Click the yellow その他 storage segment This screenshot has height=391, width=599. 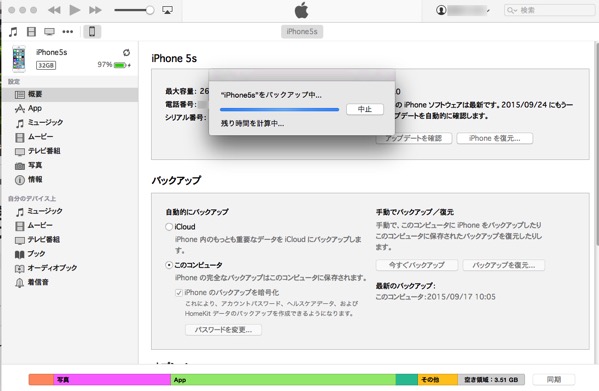pos(438,380)
